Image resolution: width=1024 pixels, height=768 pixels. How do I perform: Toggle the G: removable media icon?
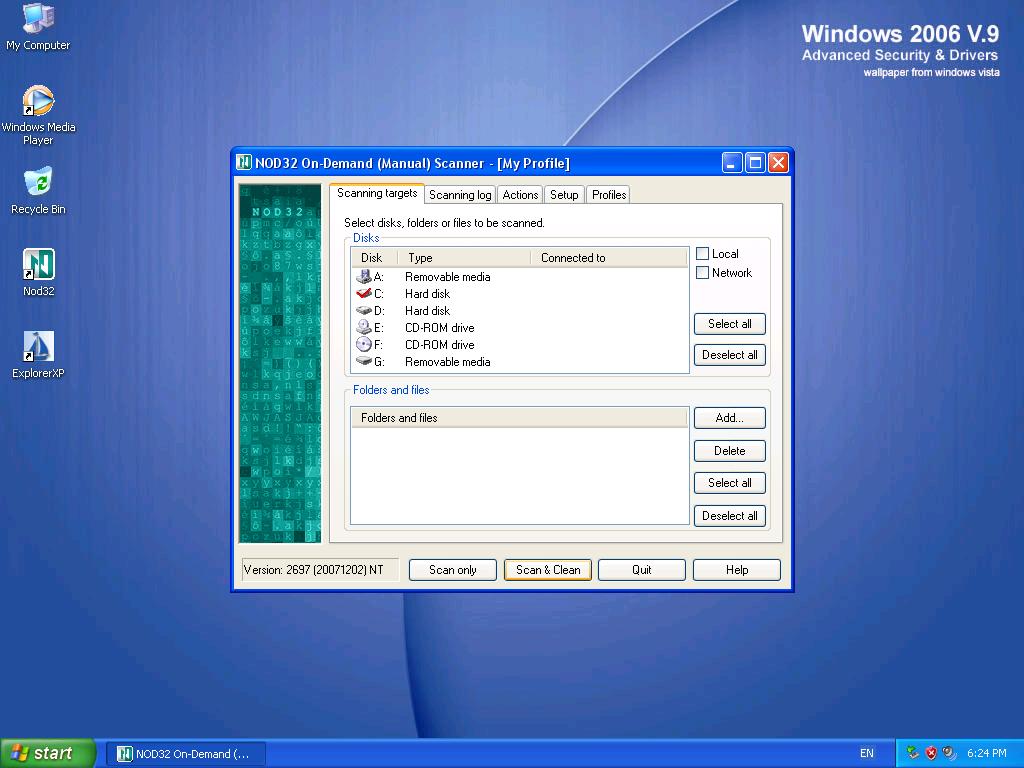click(x=364, y=362)
